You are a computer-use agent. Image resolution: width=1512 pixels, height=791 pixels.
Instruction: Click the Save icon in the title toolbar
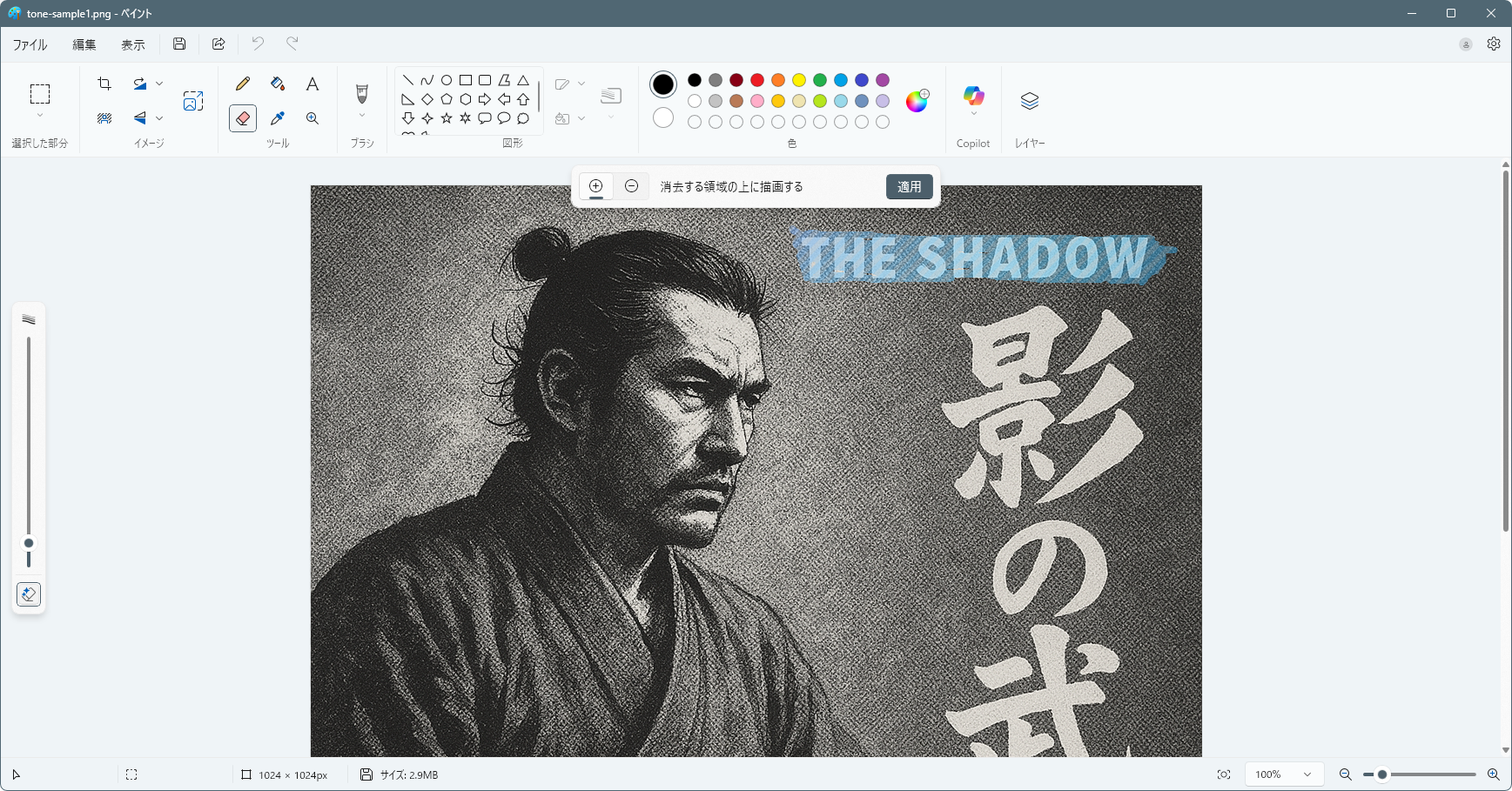179,44
